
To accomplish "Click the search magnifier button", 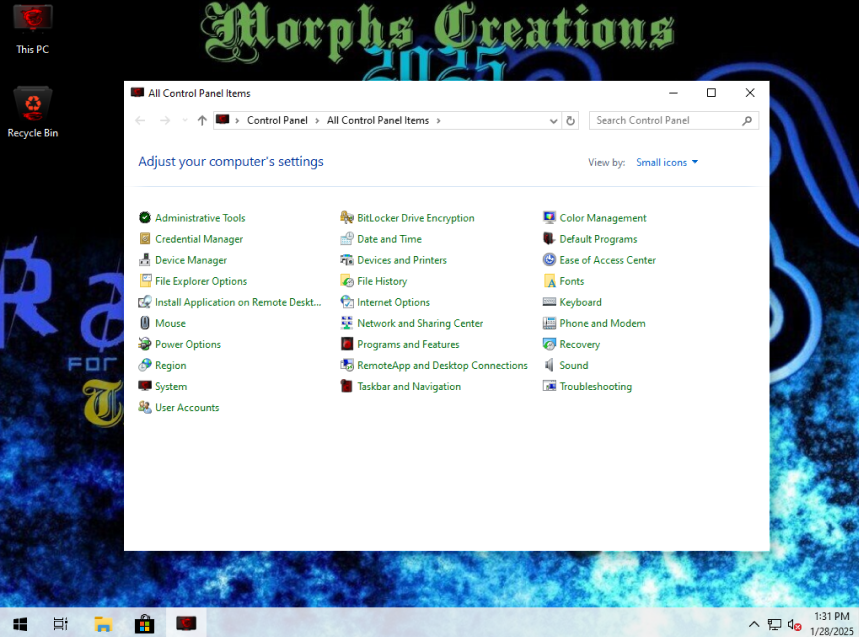I will click(747, 120).
